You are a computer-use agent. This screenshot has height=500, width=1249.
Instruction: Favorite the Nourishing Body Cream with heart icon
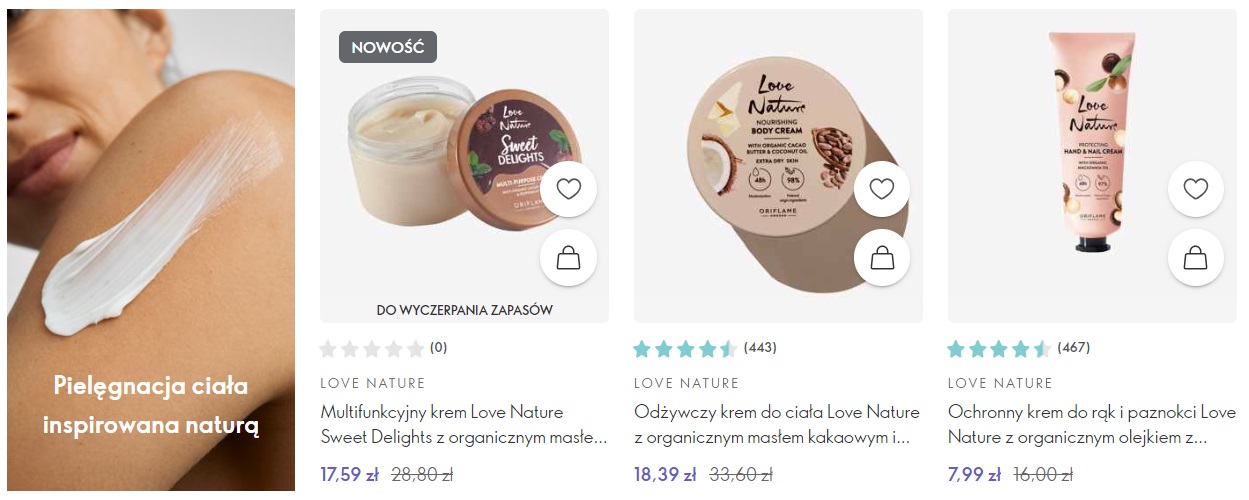(x=882, y=189)
